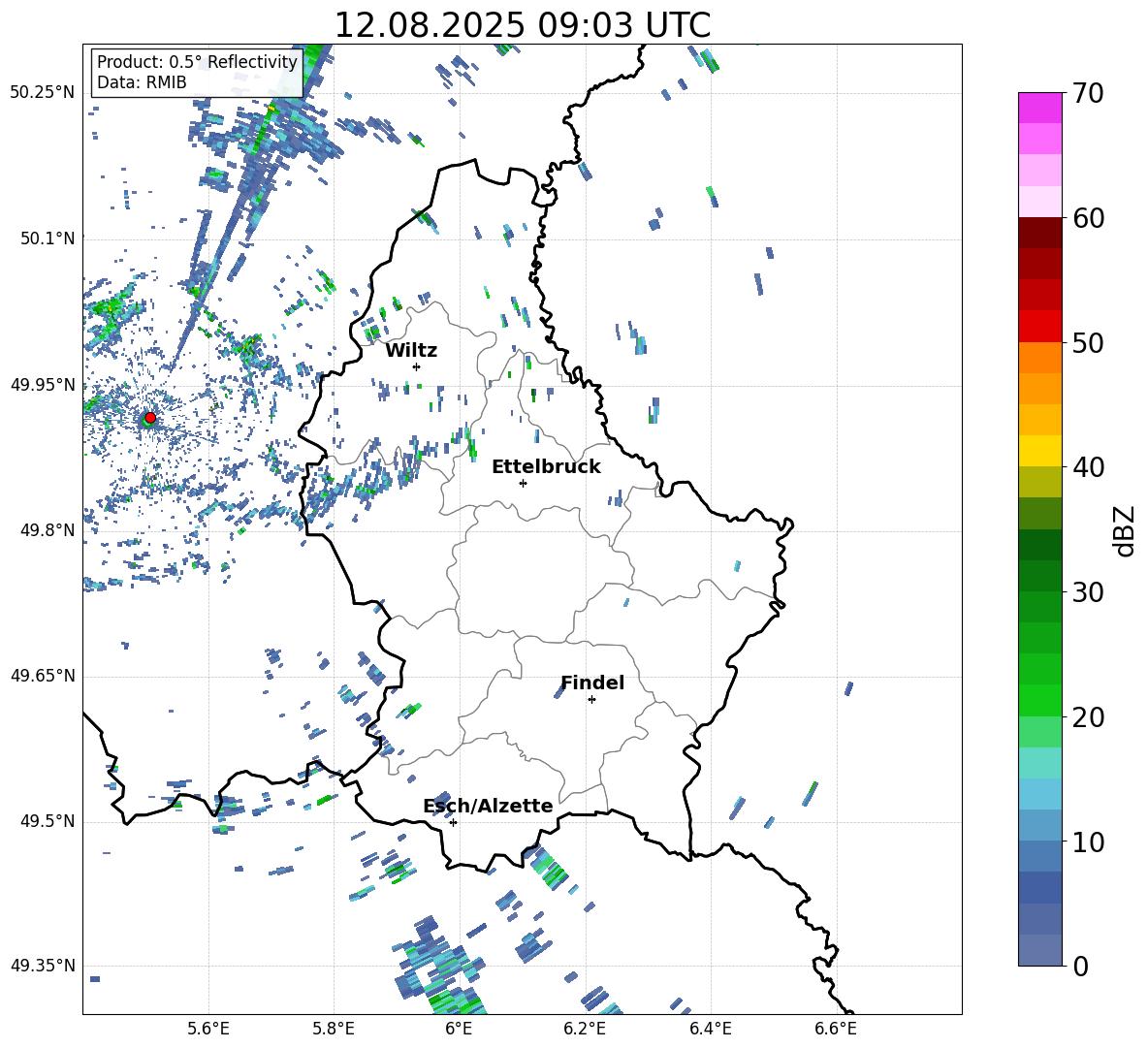The height and width of the screenshot is (1048, 1148).
Task: Click the 0 colorbar tick label
Action: 1081,966
